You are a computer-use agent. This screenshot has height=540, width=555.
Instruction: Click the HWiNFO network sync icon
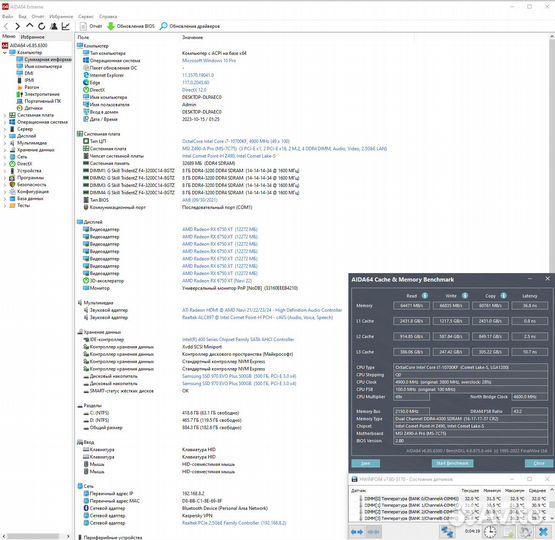coord(447,532)
